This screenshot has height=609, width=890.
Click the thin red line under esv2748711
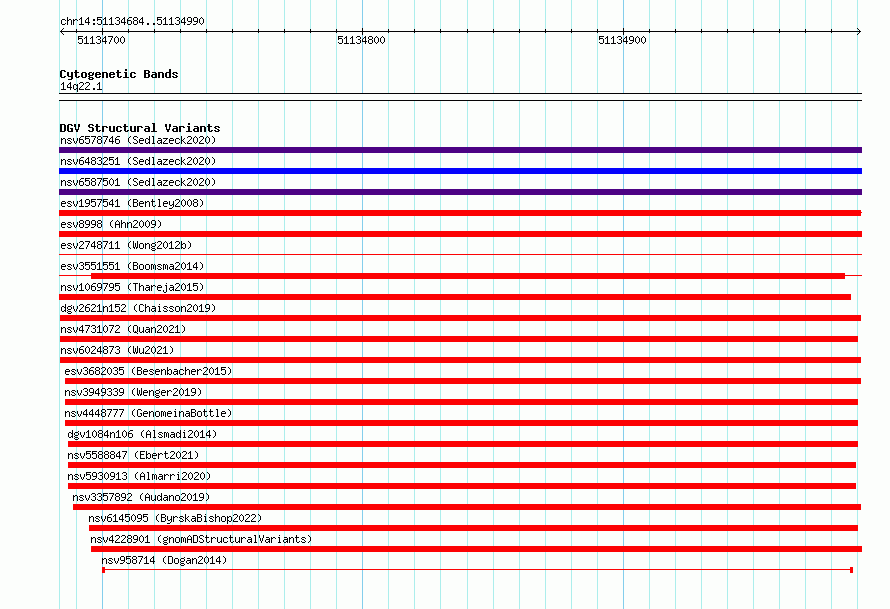click(x=460, y=254)
